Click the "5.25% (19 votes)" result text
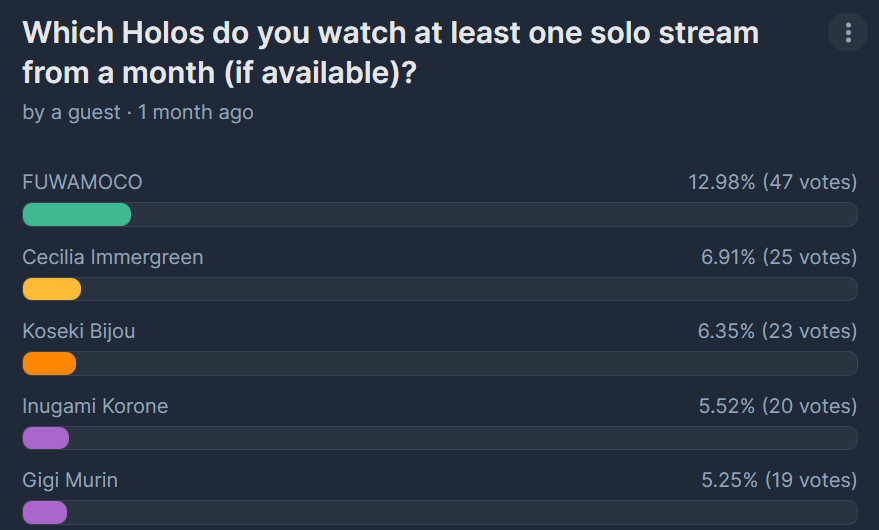Screen dimensions: 879x530 tap(779, 480)
